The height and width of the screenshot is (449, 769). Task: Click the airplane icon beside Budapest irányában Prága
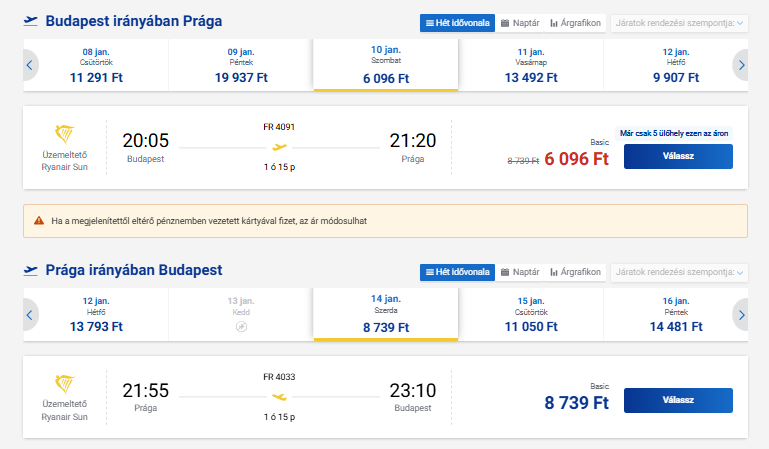[x=30, y=21]
